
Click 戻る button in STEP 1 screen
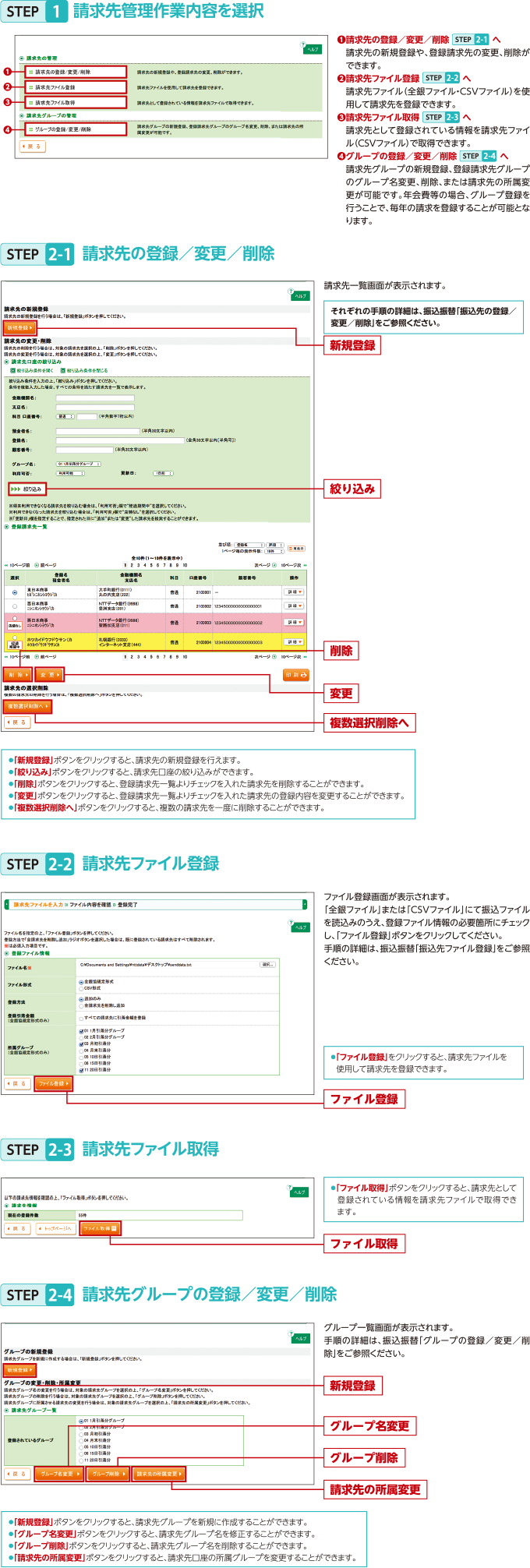[x=32, y=147]
